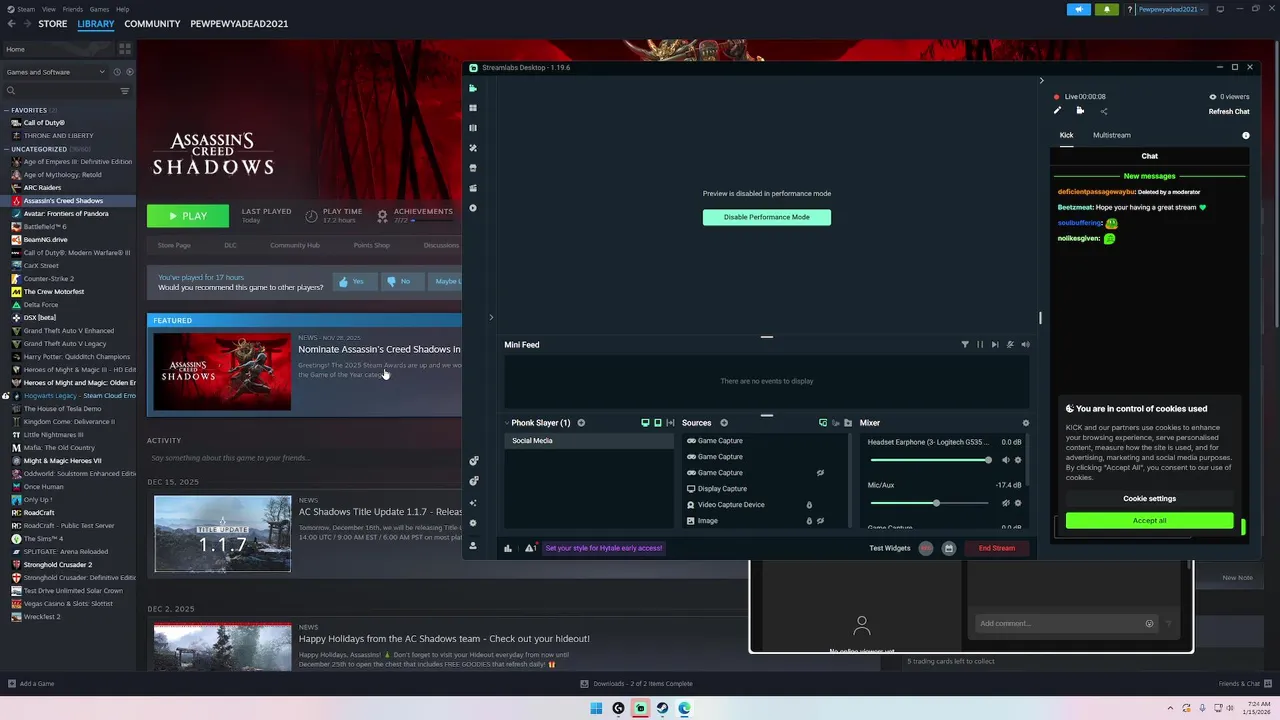Select Counter-Strike 2 in Steam library

tap(49, 279)
